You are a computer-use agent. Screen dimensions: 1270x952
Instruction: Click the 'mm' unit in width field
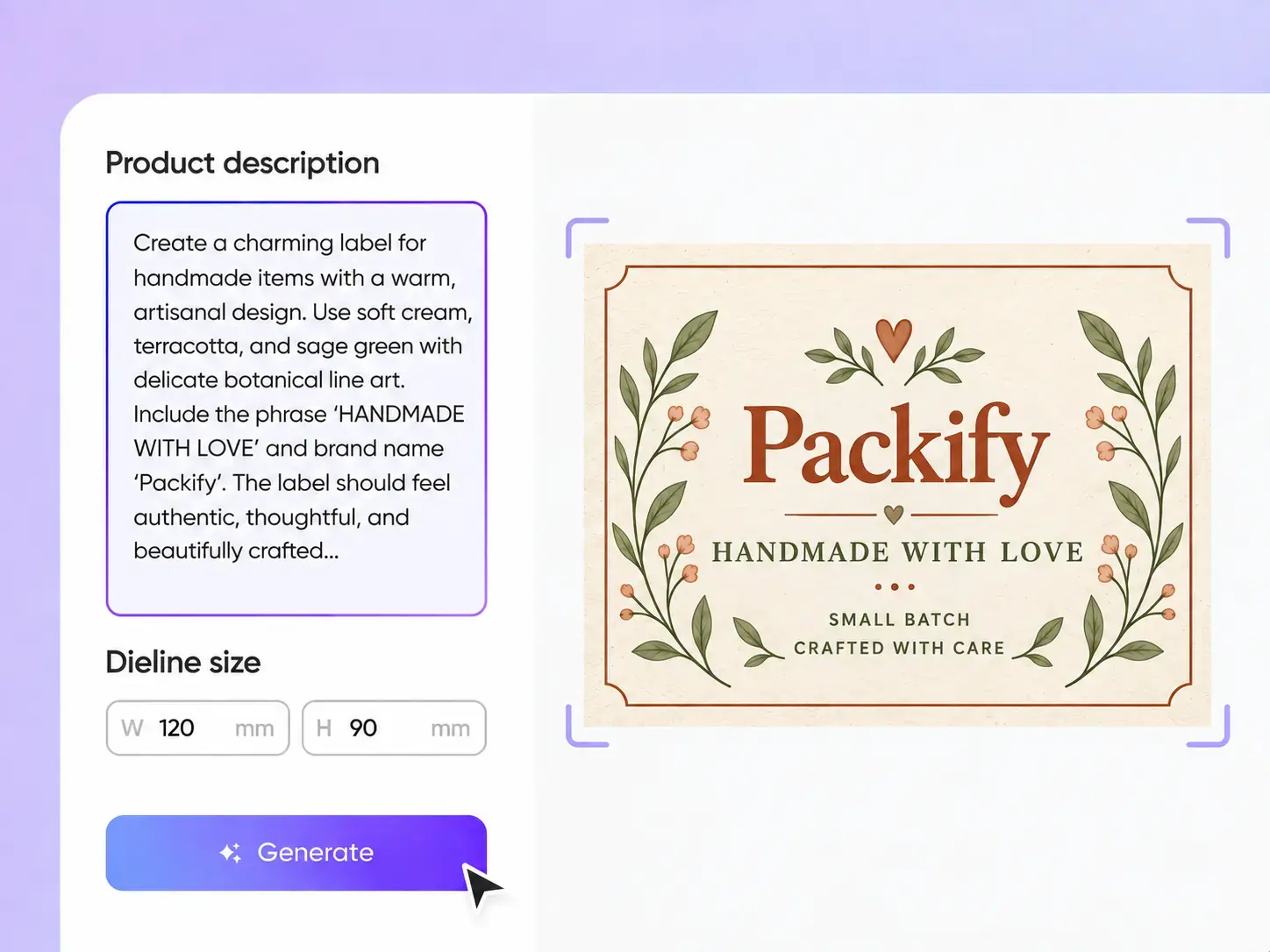[254, 728]
